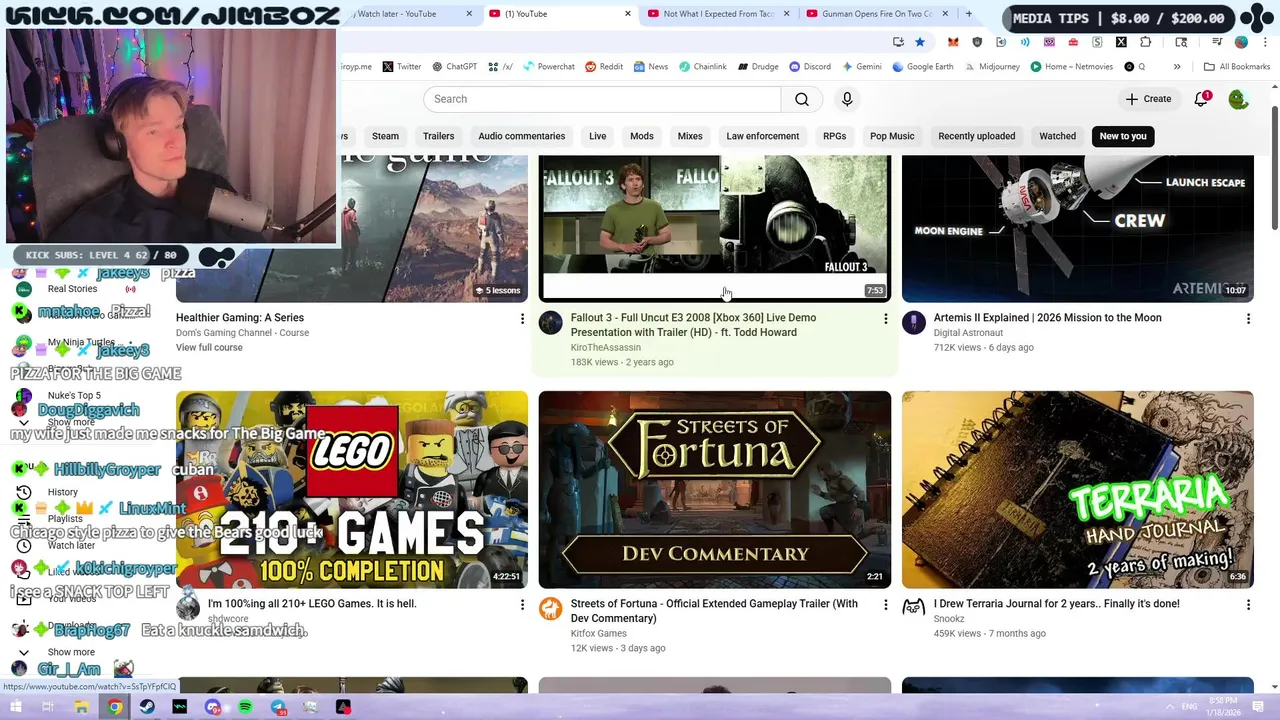Select the Watched filter chip
1280x720 pixels.
1057,136
